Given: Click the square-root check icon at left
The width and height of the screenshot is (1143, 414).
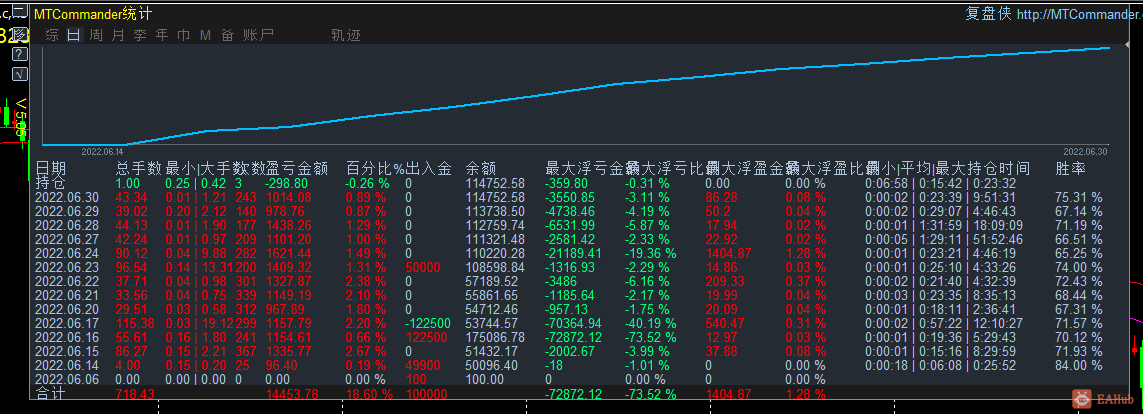Looking at the screenshot, I should click(20, 73).
